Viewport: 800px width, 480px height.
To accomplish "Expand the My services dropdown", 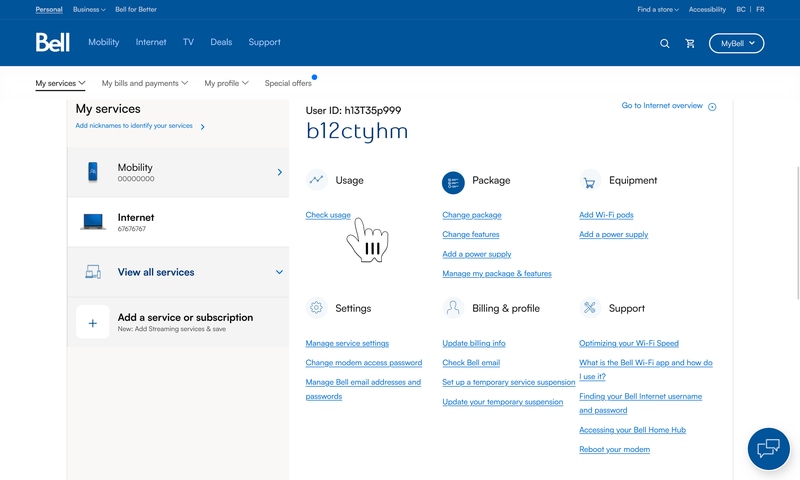I will pos(60,83).
